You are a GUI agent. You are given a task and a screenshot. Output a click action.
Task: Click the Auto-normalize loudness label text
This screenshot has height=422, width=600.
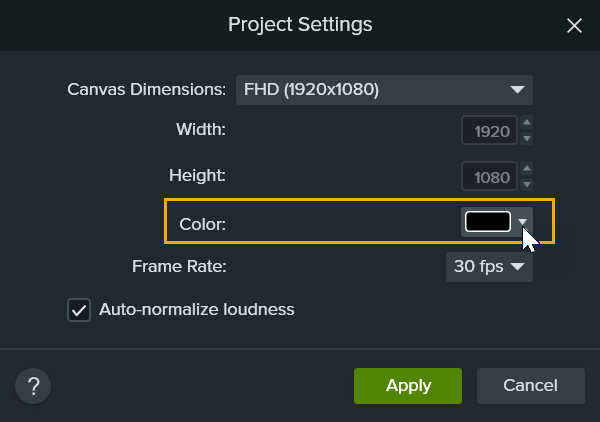196,310
